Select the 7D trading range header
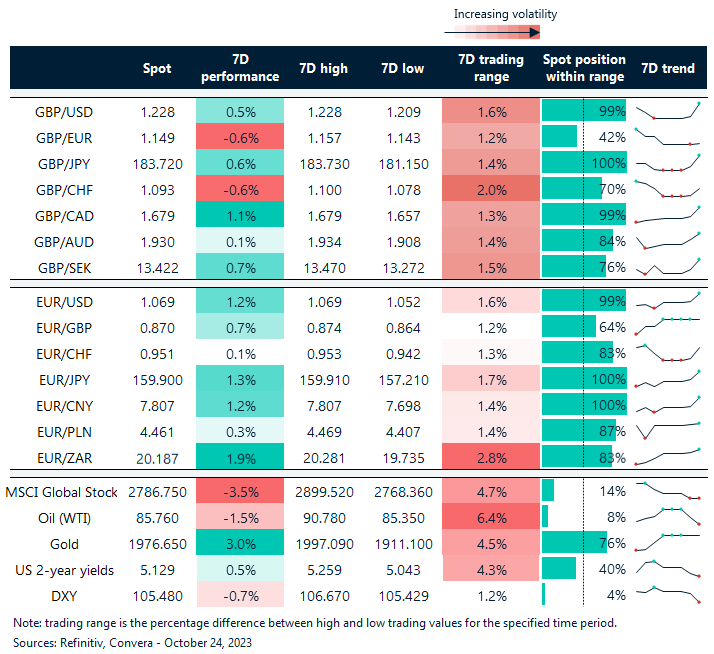714x654 pixels. (489, 69)
